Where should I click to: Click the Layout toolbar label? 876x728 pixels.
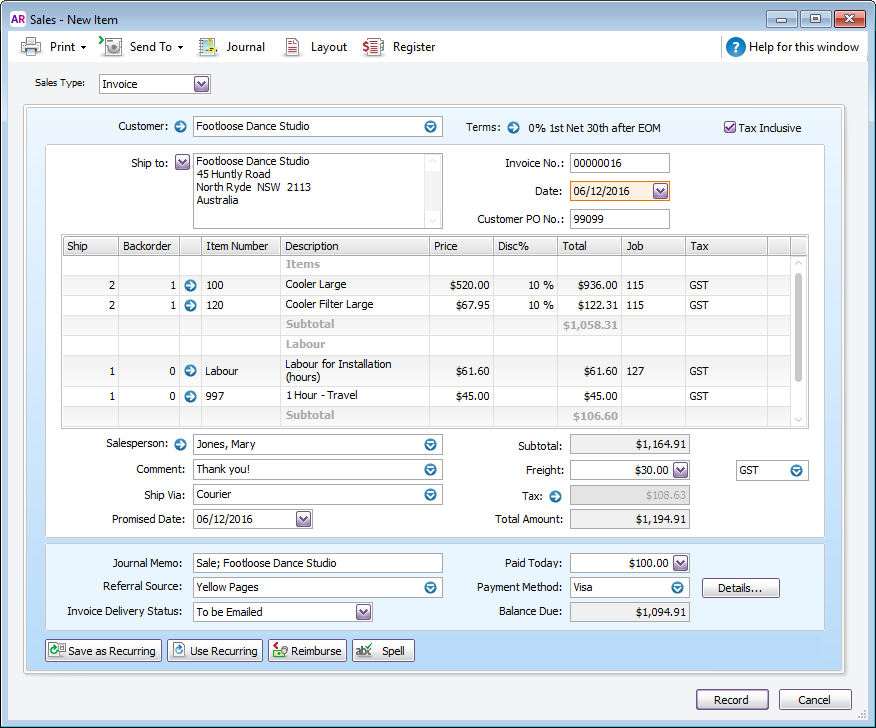[x=328, y=47]
